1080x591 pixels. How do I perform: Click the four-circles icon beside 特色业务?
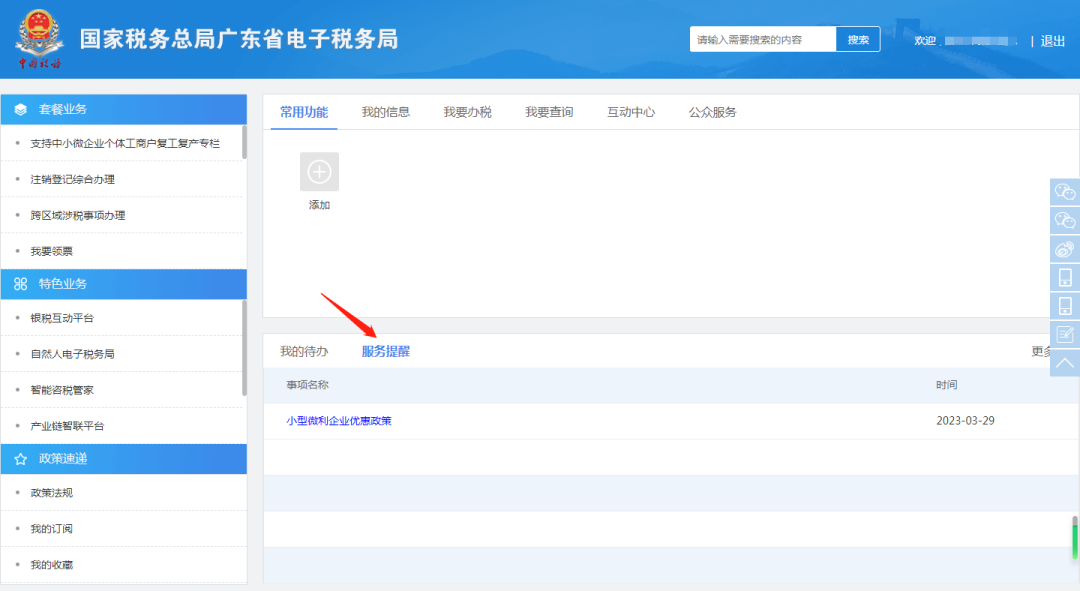pyautogui.click(x=21, y=284)
